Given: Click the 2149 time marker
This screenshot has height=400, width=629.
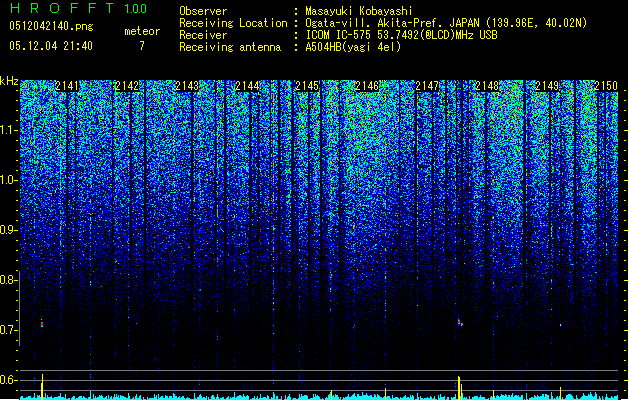Looking at the screenshot, I should 547,86.
